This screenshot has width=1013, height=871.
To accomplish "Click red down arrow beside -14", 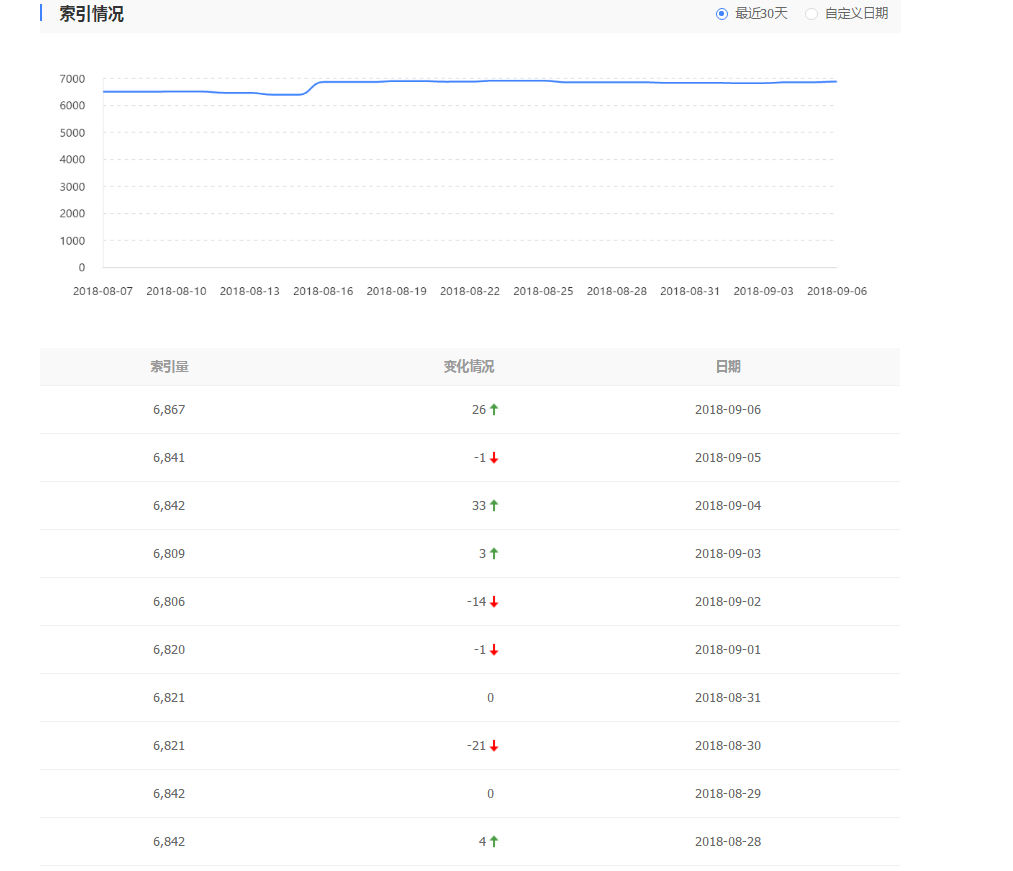I will coord(494,602).
